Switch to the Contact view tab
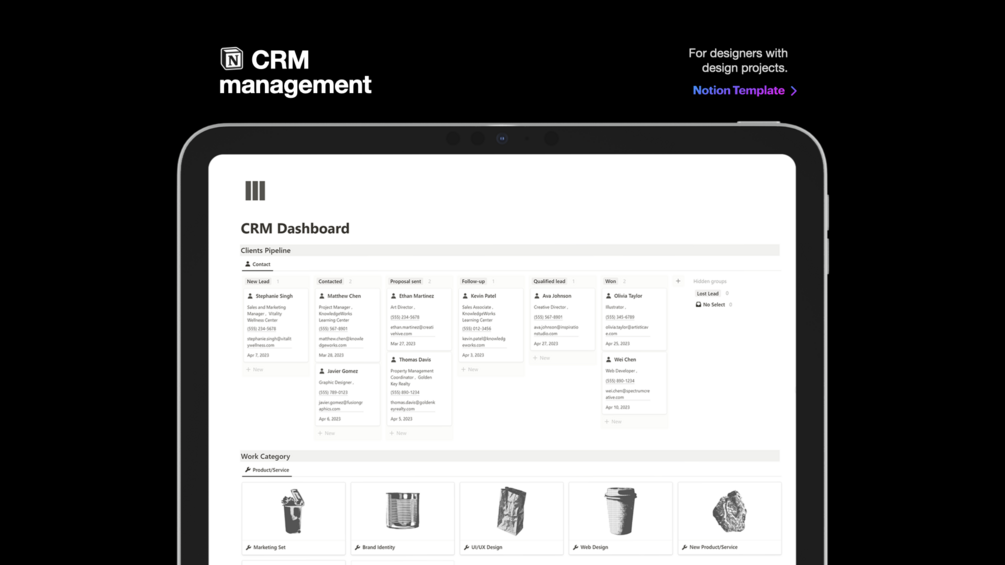 258,264
